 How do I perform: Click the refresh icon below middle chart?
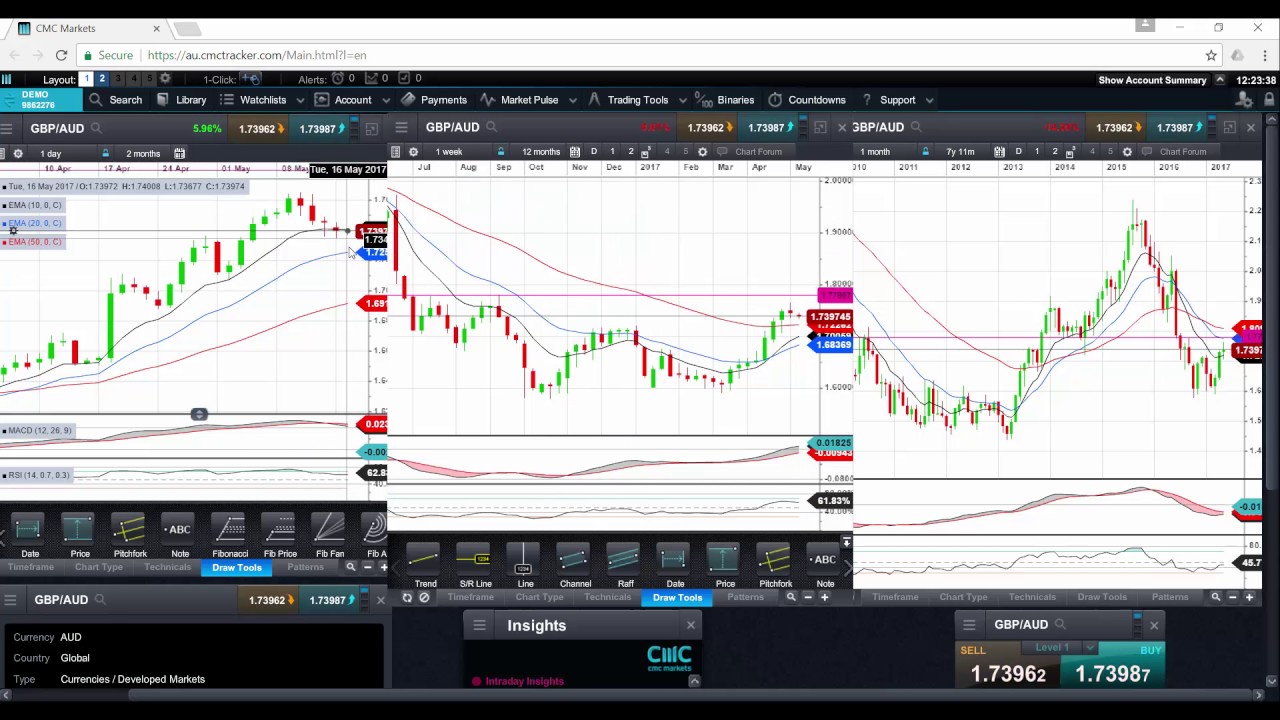pyautogui.click(x=407, y=597)
